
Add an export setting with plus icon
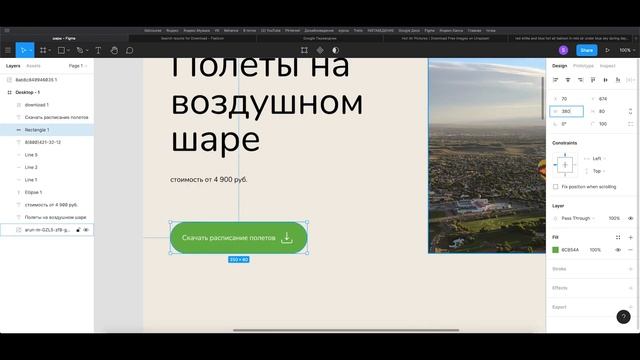tap(631, 307)
